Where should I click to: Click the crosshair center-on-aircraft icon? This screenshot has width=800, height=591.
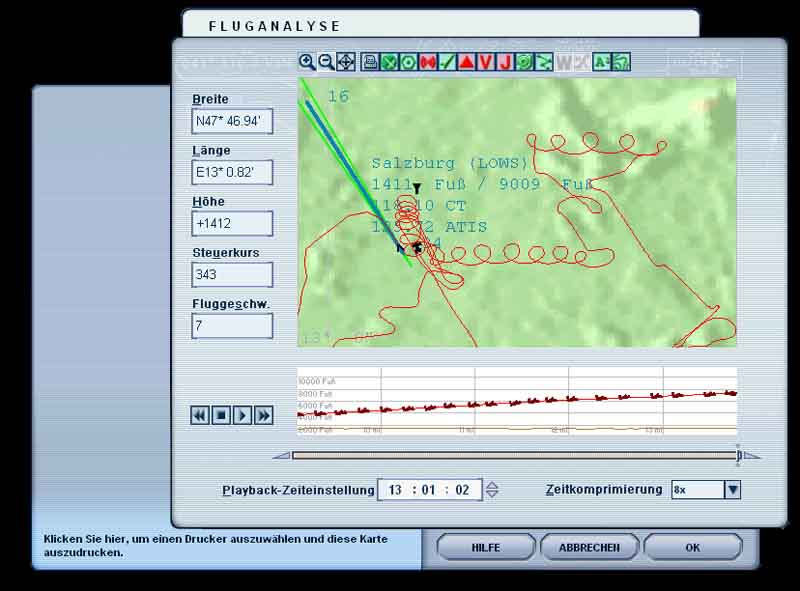click(x=346, y=62)
